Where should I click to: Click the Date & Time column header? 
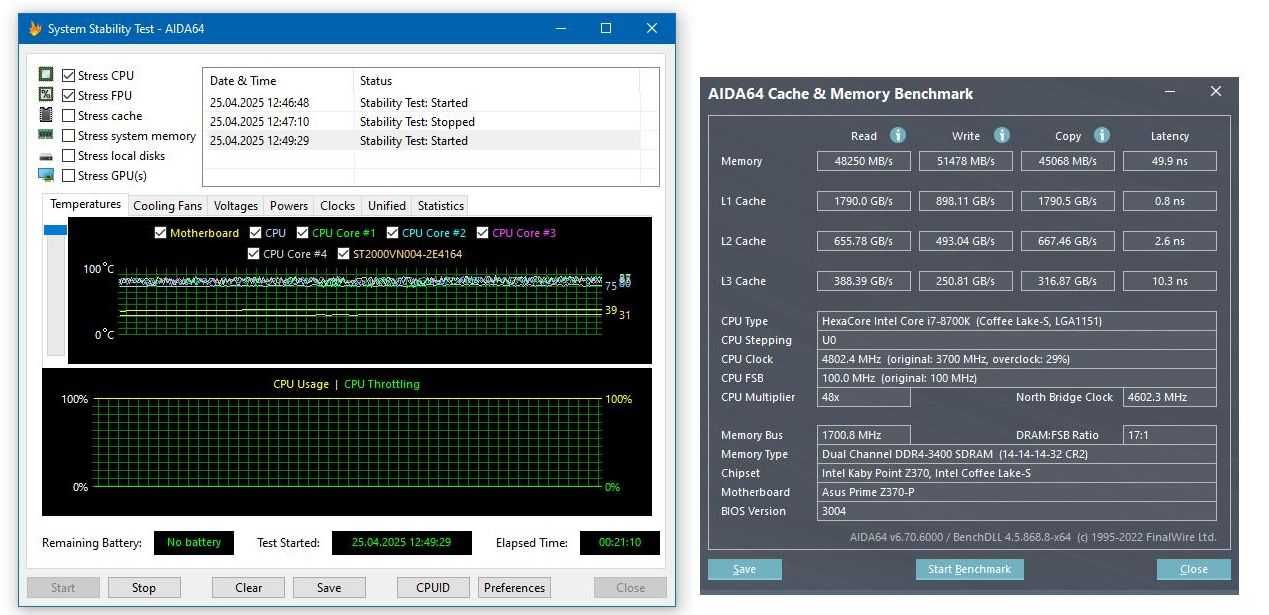click(x=279, y=80)
